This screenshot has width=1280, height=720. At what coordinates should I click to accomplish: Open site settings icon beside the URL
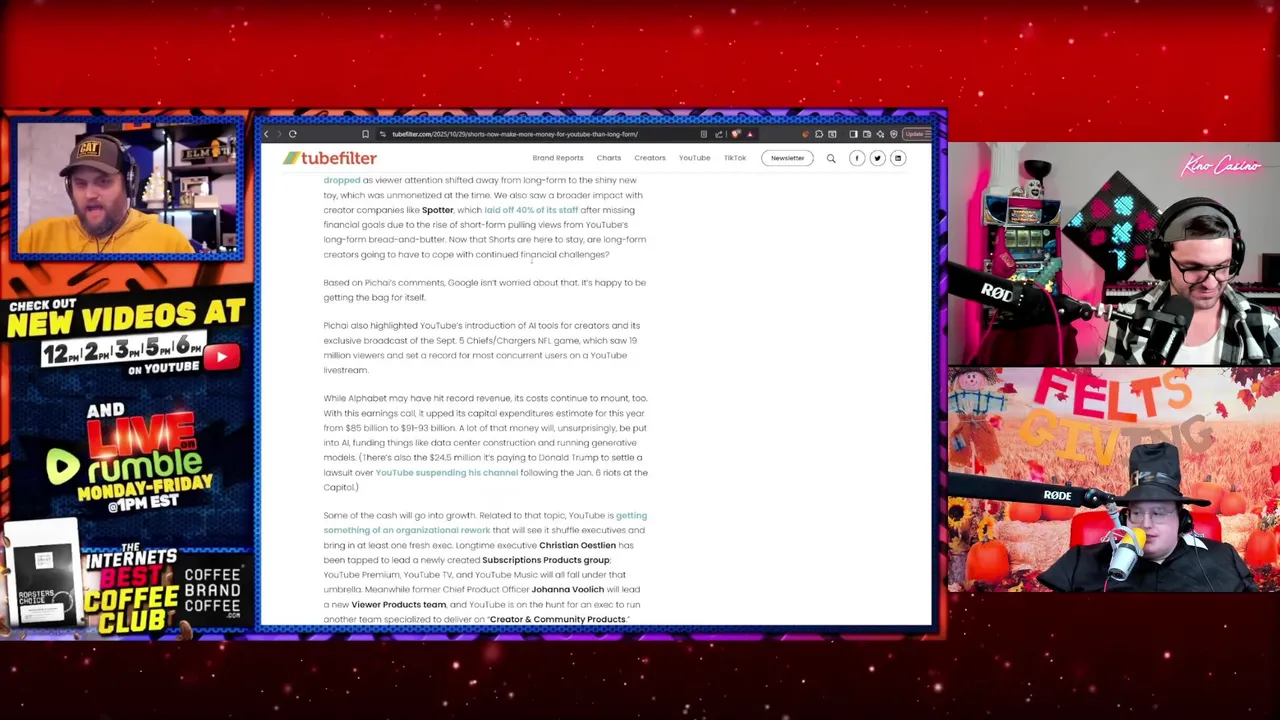tap(382, 134)
